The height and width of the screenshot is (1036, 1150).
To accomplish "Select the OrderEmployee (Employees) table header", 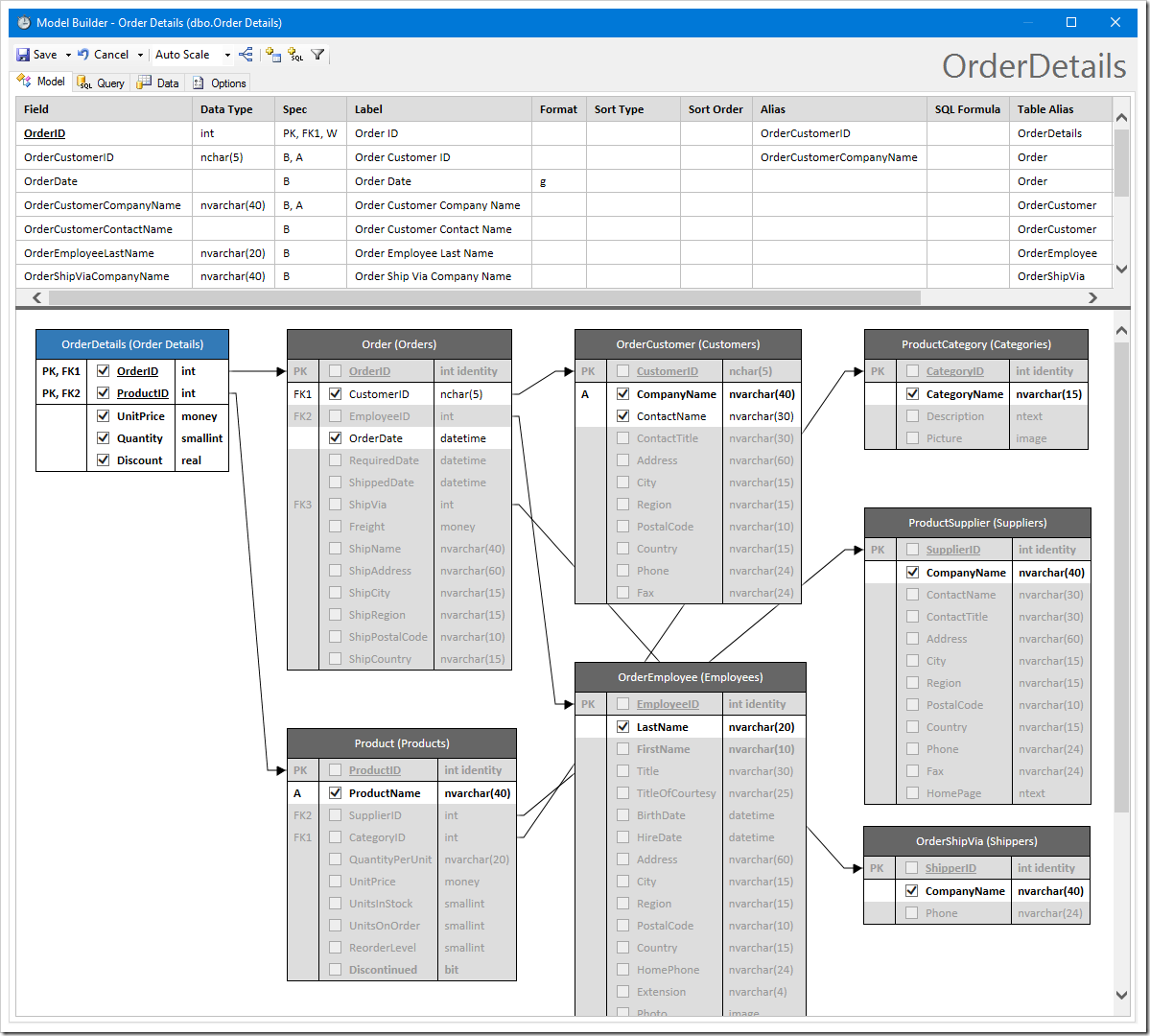I will tap(690, 677).
